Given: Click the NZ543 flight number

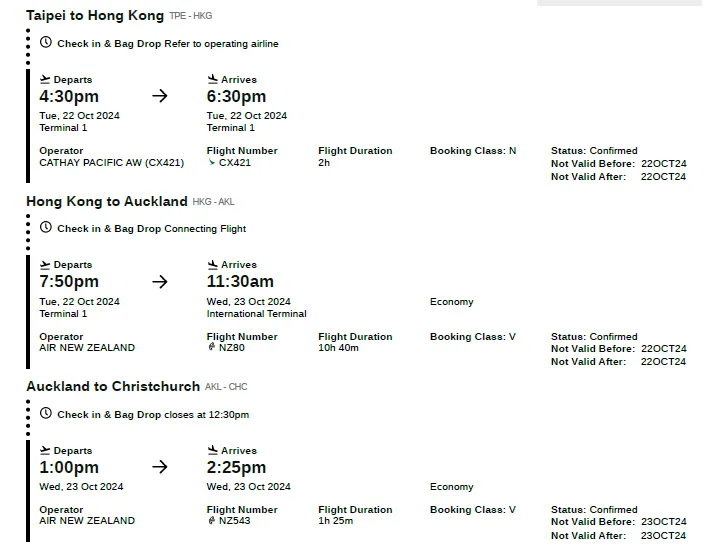Looking at the screenshot, I should [235, 521].
